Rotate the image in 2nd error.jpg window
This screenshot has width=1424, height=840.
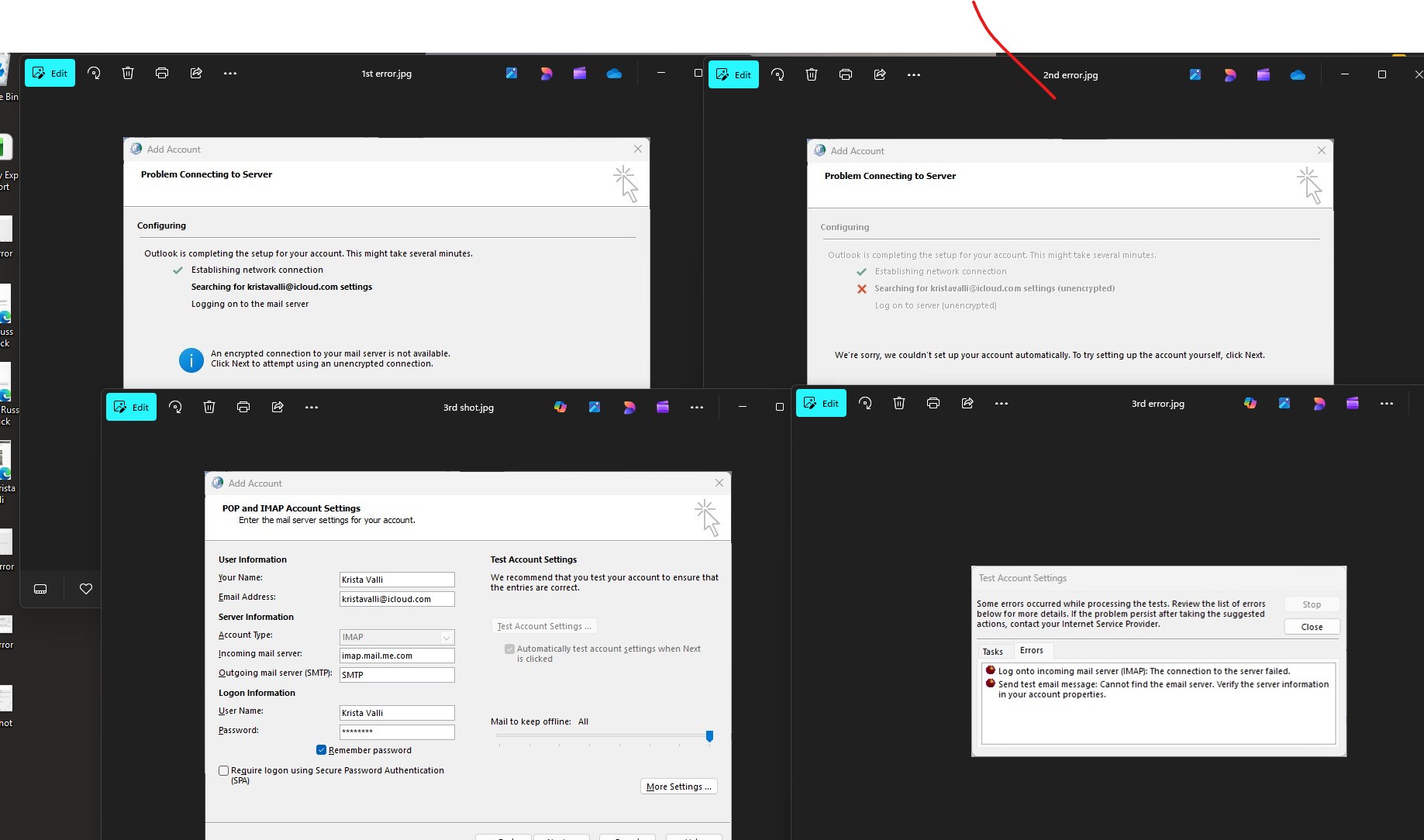(x=778, y=74)
